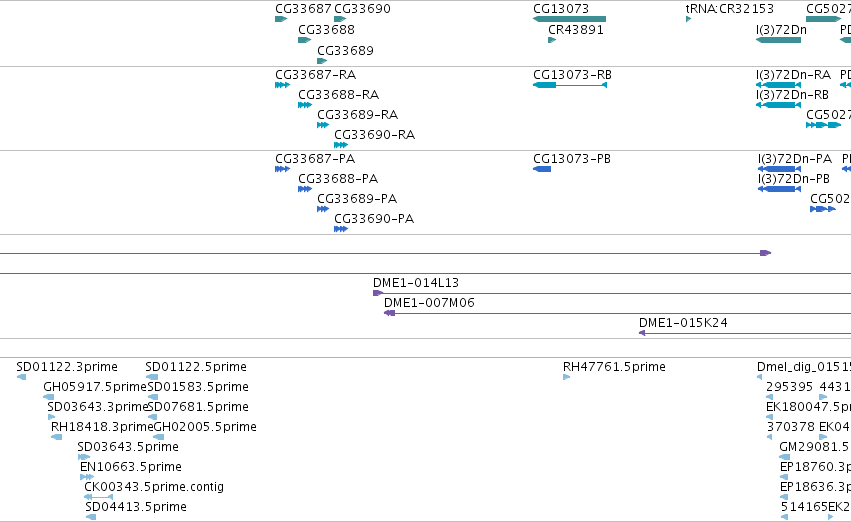Click the l(3)72Dn-PB protein feature
Image resolution: width=851 pixels, height=522 pixels.
tap(779, 189)
